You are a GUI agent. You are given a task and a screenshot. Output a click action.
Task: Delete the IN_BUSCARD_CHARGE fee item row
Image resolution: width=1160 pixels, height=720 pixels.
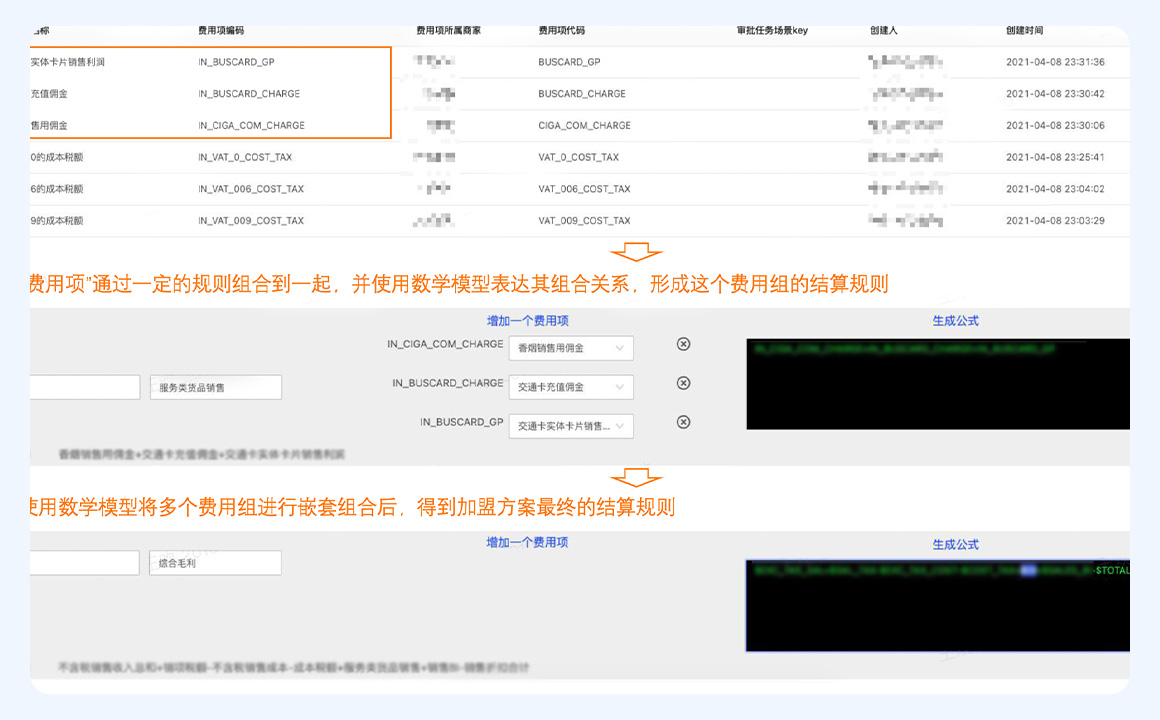click(x=683, y=383)
